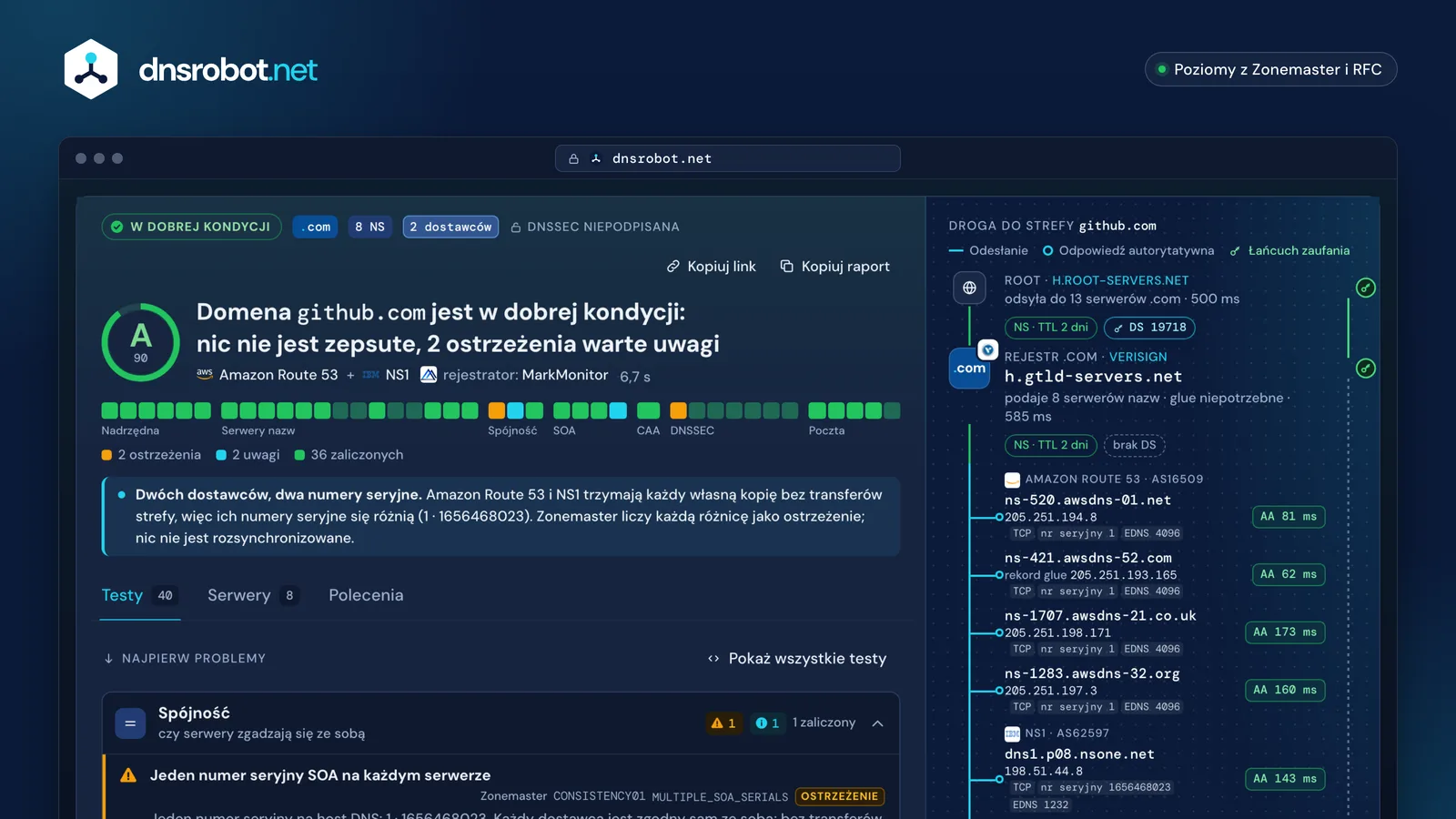Click the globe icon at the ROOT node
The width and height of the screenshot is (1456, 819).
(970, 288)
